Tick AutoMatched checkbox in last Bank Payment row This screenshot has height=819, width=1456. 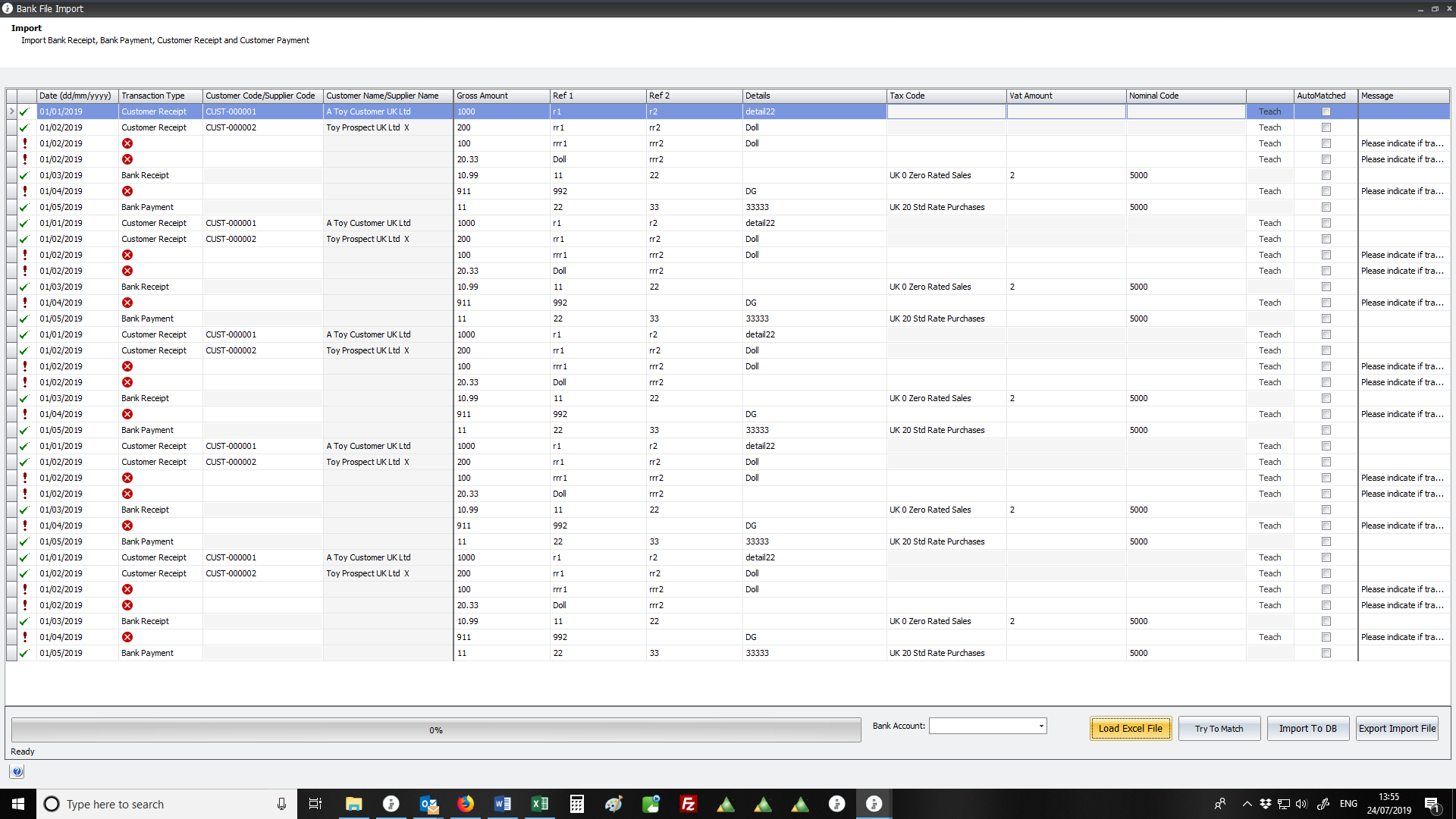[1326, 653]
